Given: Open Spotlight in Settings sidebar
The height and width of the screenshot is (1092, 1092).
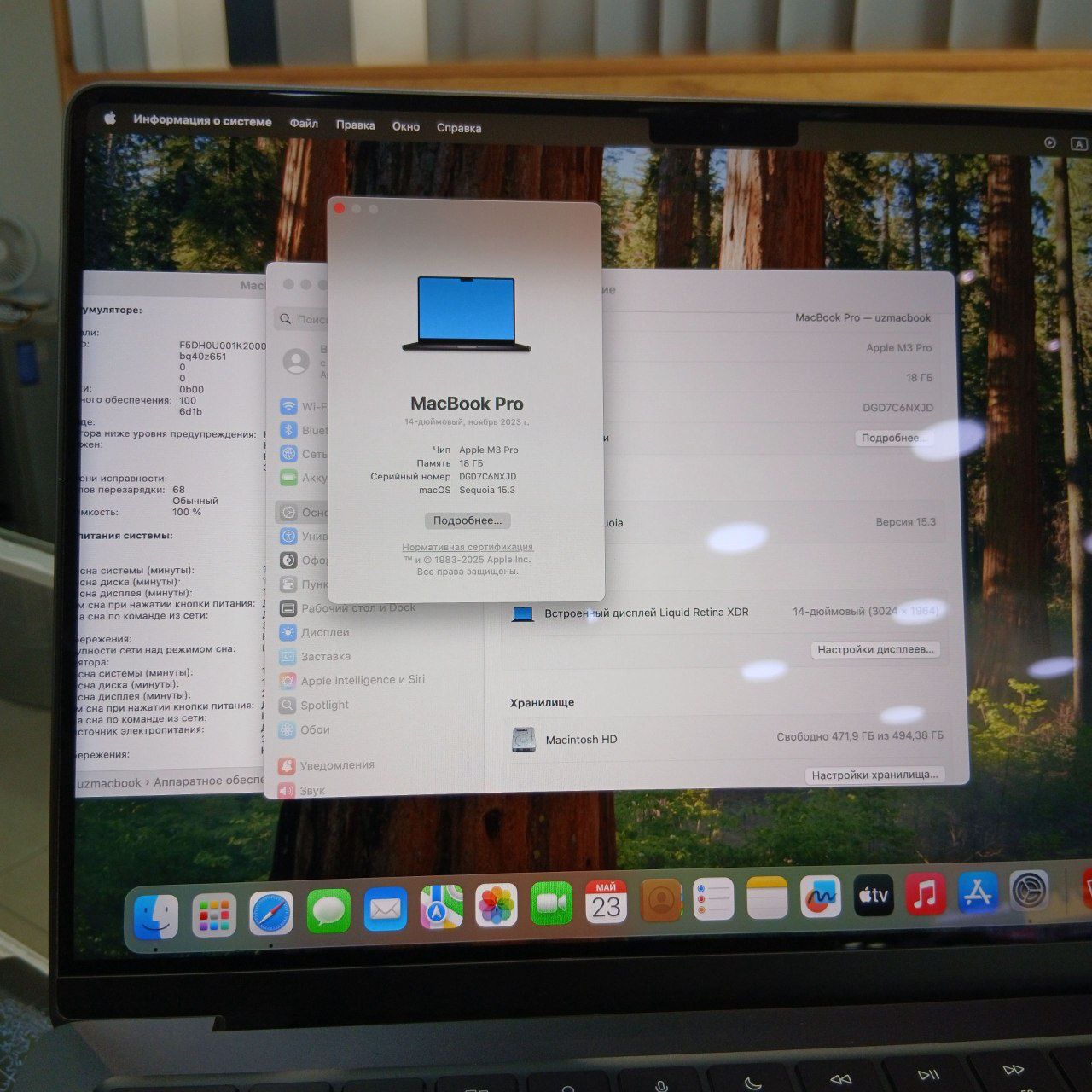Looking at the screenshot, I should (x=314, y=705).
